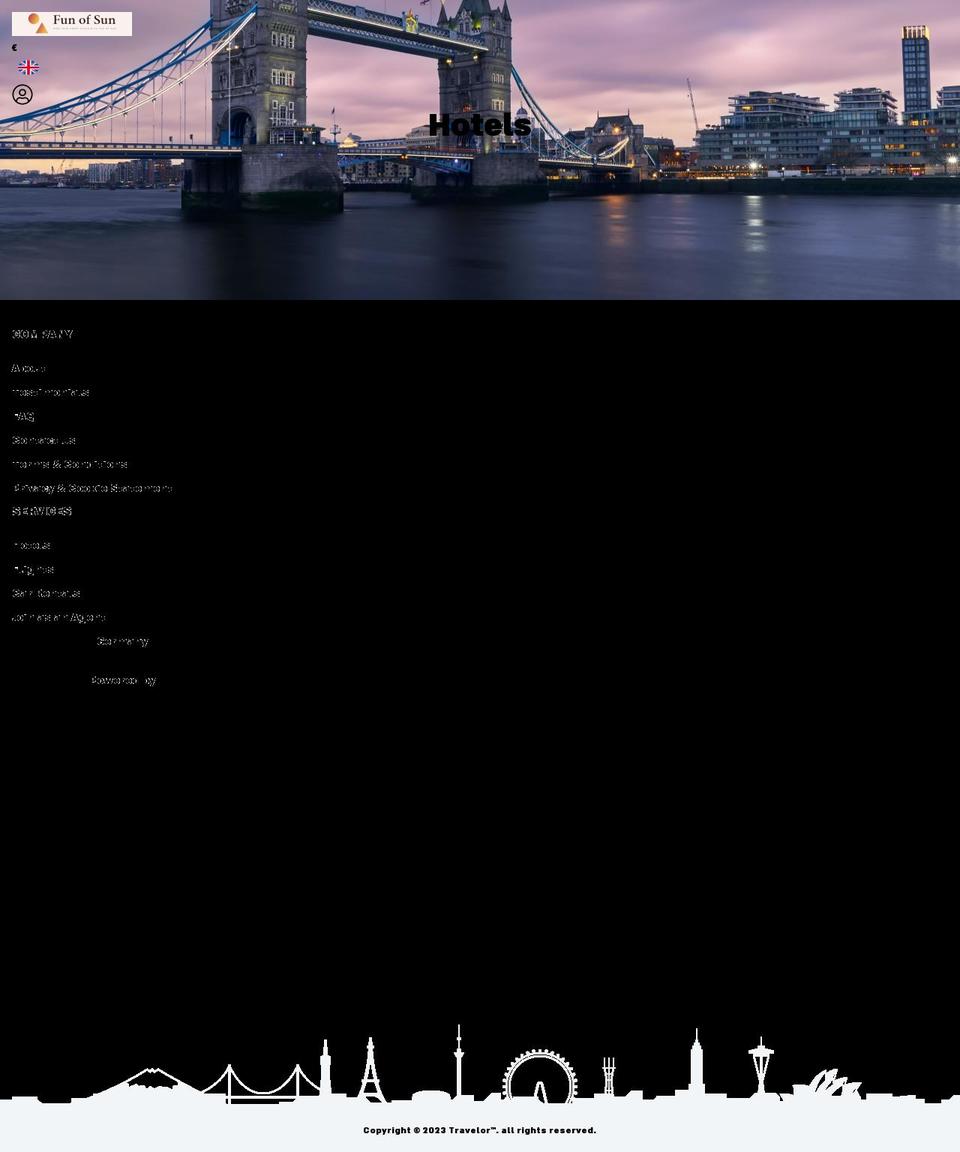
Task: Click the Copyright 2023 Travelor text
Action: 480,1130
